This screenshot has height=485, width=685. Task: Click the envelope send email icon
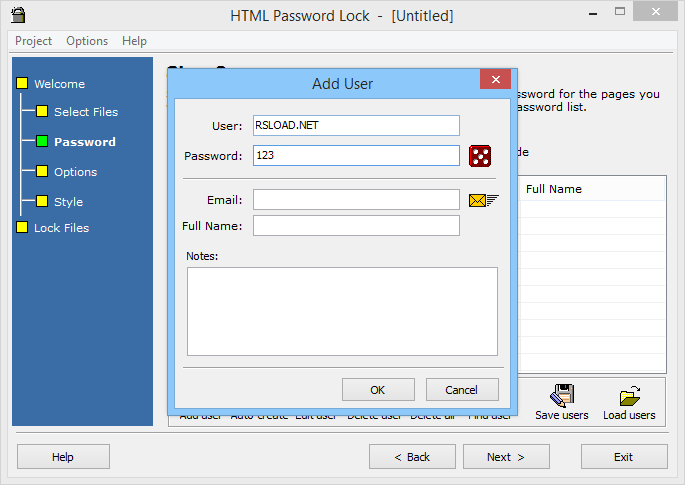483,200
